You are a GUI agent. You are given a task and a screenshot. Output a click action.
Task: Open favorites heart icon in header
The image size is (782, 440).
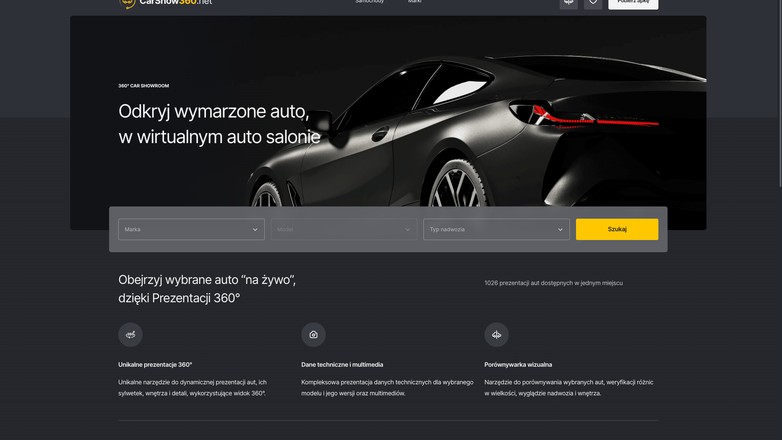[x=593, y=3]
